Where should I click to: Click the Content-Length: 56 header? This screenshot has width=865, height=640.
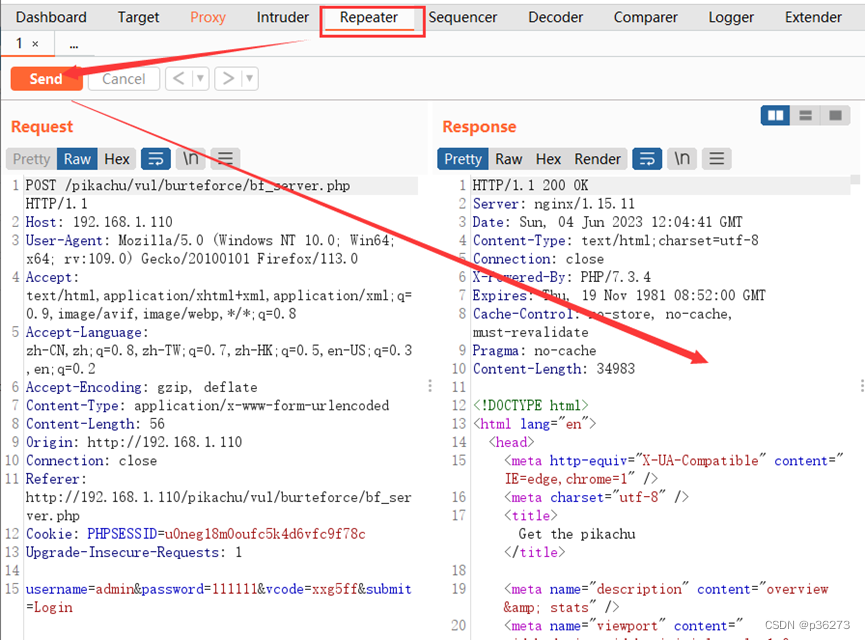click(95, 424)
